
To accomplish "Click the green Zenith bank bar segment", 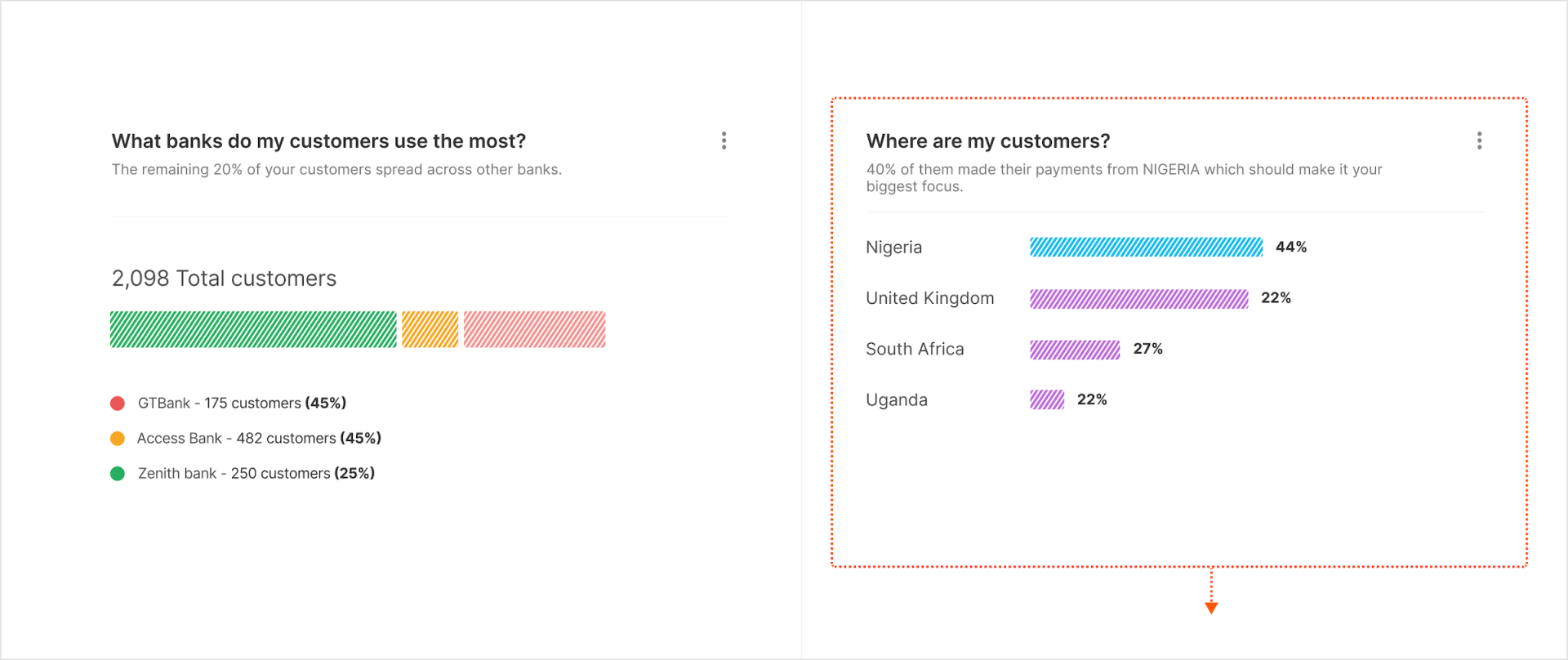I will (253, 328).
